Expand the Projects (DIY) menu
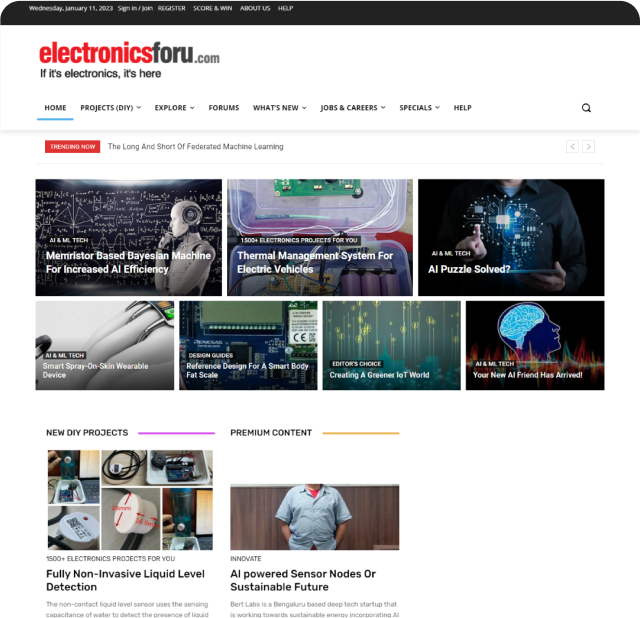 coord(111,108)
